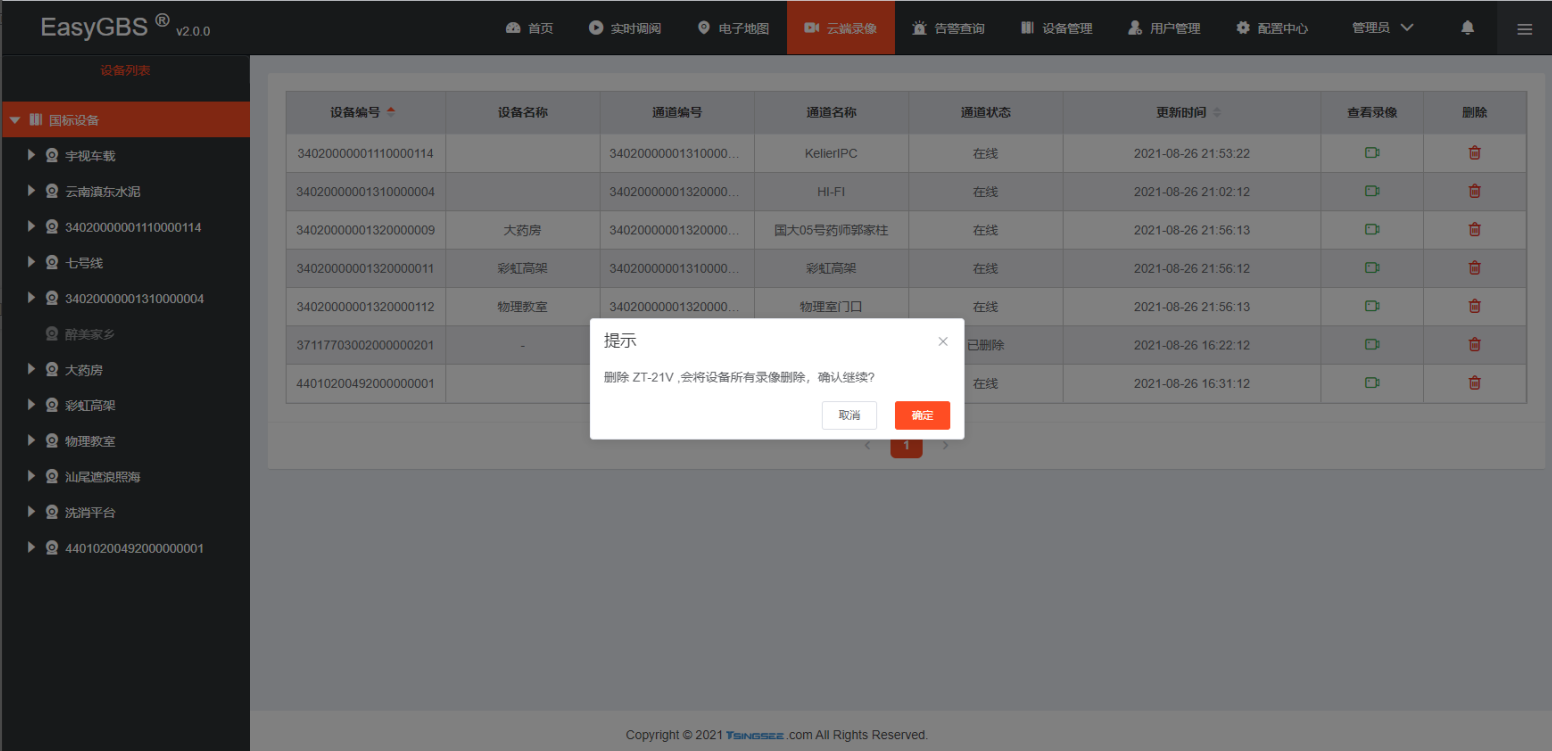Image resolution: width=1552 pixels, height=751 pixels.
Task: Expand the 云南滇东水泥 tree node
Action: point(32,191)
